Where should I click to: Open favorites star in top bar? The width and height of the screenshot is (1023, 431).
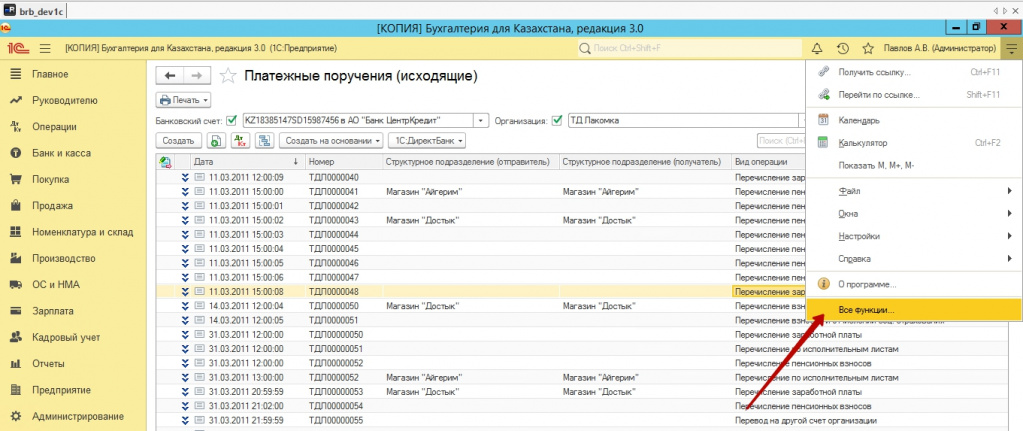(x=868, y=48)
